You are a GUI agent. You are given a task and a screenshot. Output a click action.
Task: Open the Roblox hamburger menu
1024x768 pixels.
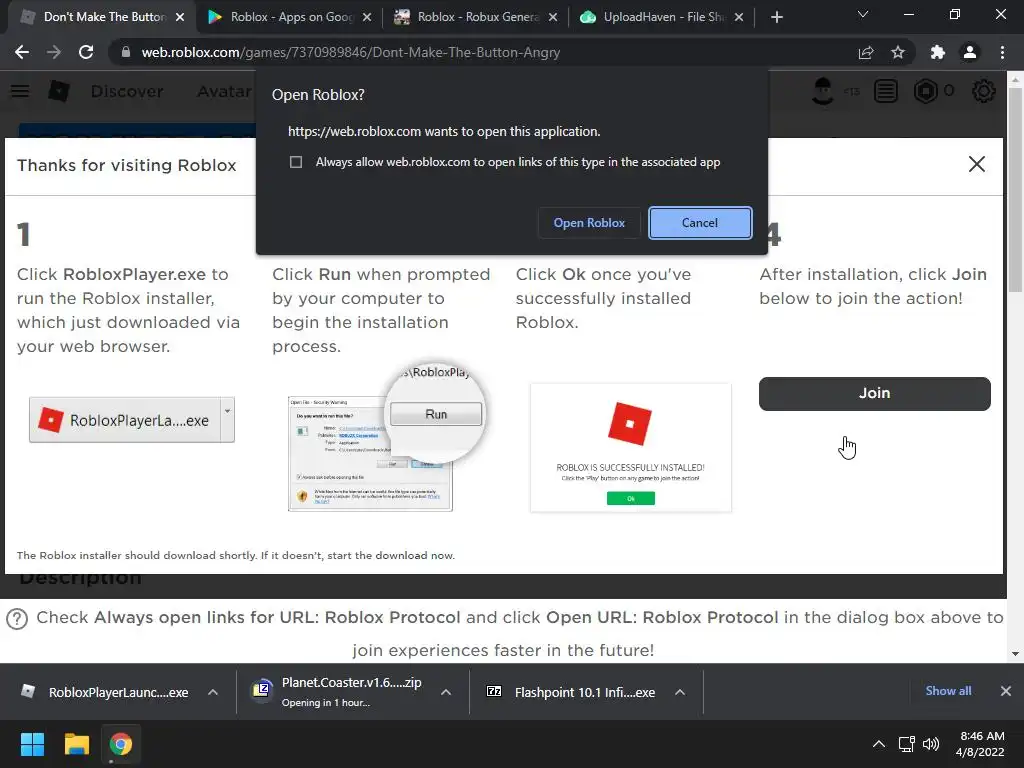pos(20,91)
